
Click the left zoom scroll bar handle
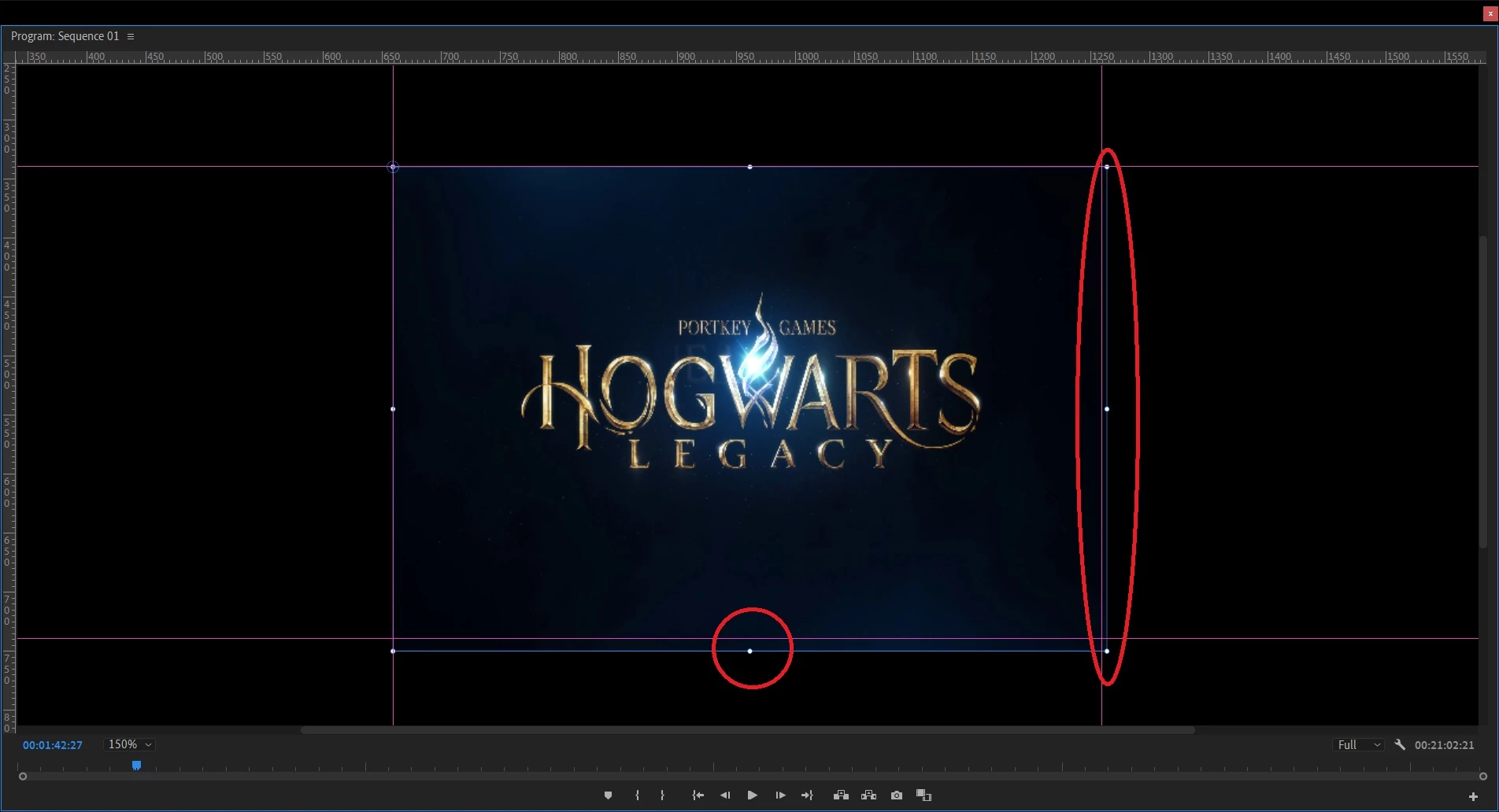[x=23, y=777]
